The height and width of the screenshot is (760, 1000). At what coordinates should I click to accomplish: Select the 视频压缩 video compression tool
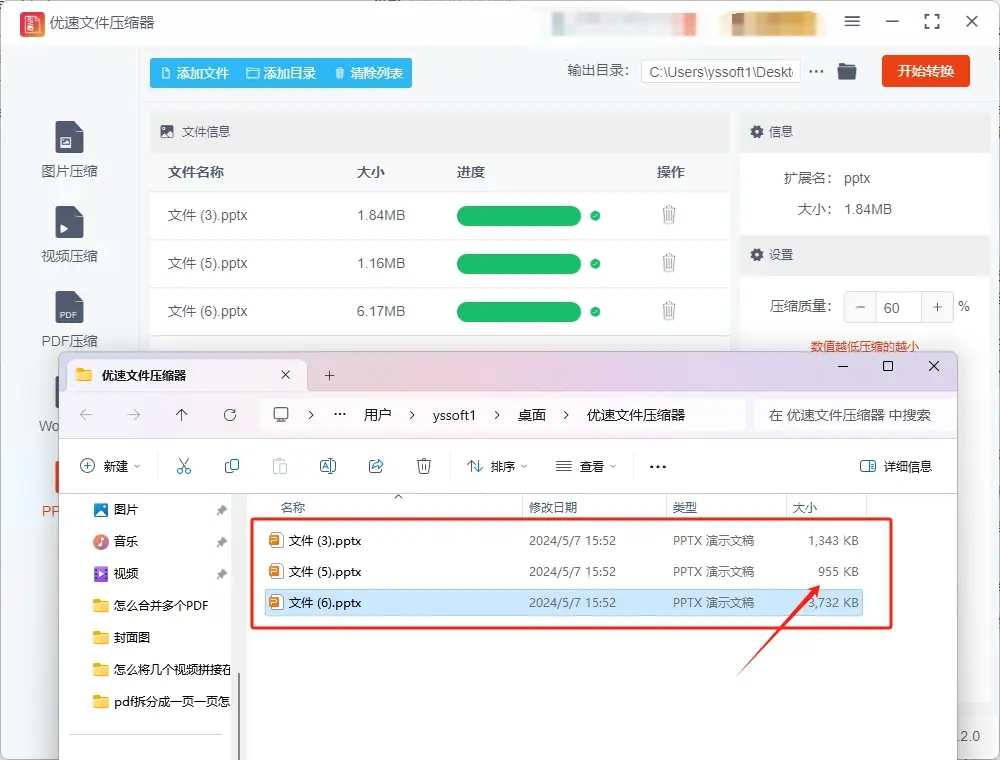[68, 232]
